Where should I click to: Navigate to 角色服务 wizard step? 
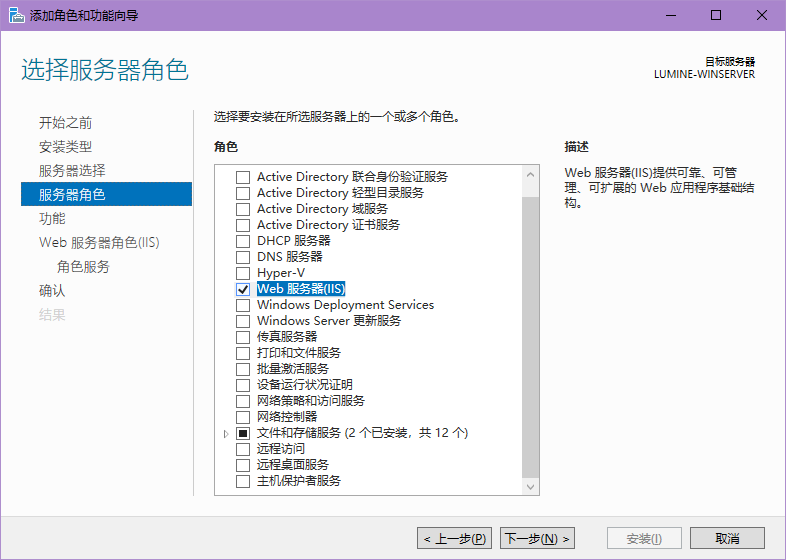point(83,267)
